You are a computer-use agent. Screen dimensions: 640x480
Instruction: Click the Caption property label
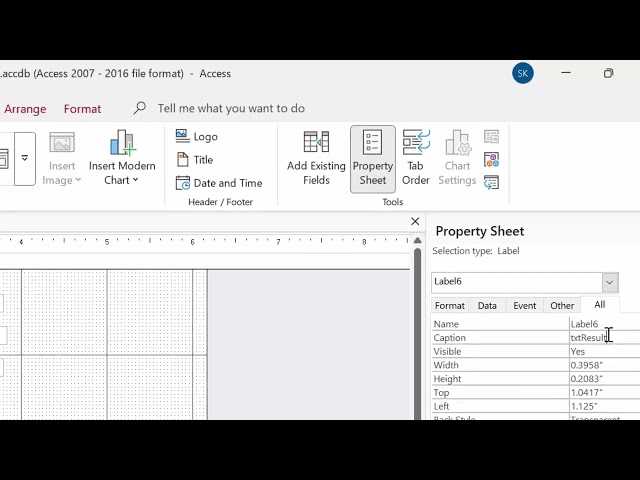pos(449,338)
